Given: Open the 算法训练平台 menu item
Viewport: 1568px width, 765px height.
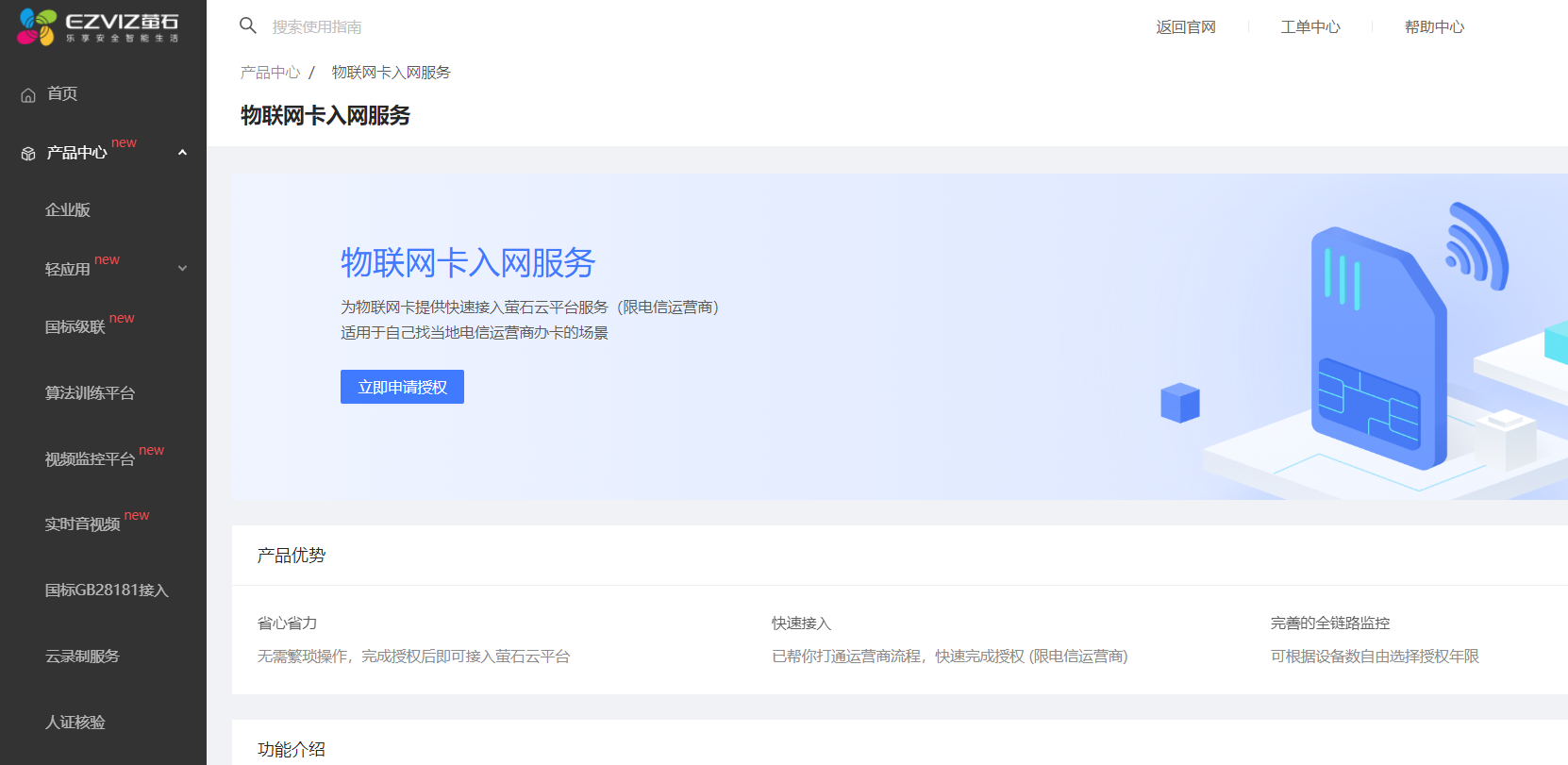Looking at the screenshot, I should point(91,393).
